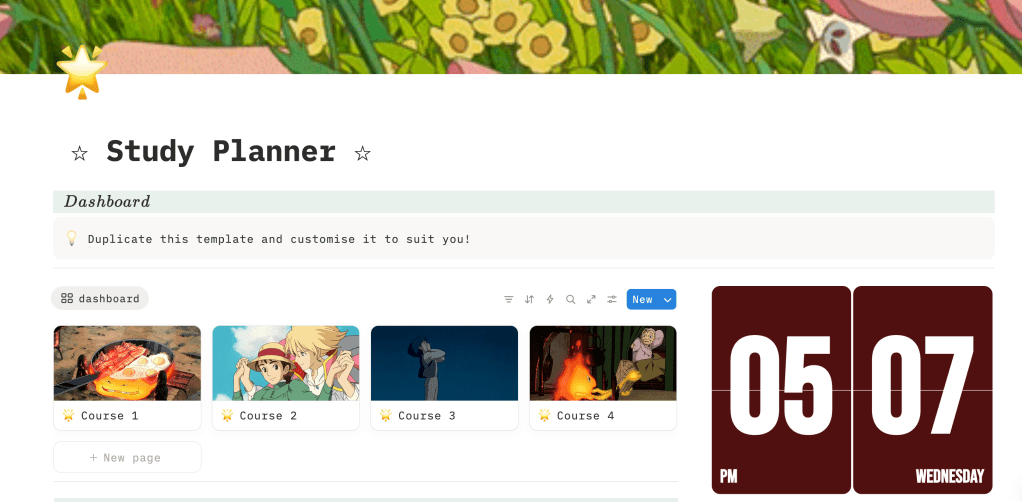The height and width of the screenshot is (502, 1022).
Task: Open the lightning bolt automations icon
Action: coord(549,299)
